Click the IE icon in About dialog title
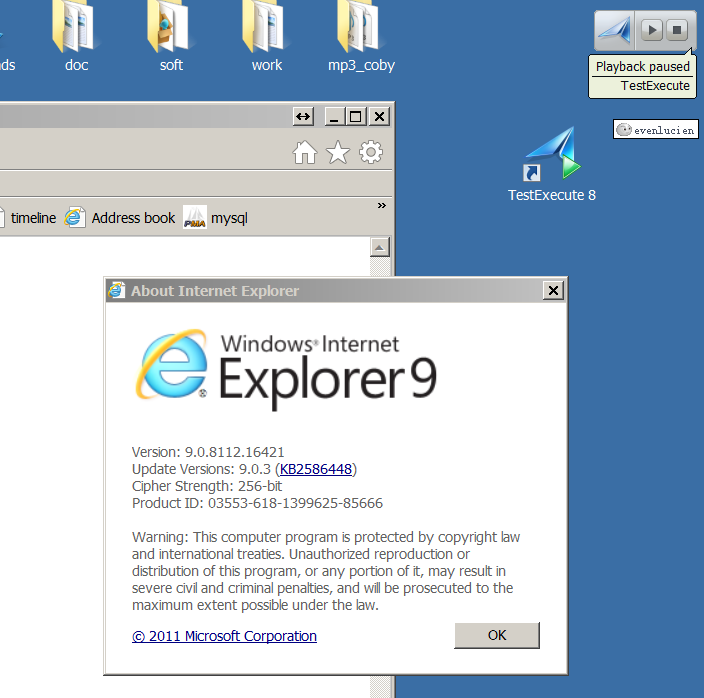 [x=116, y=290]
